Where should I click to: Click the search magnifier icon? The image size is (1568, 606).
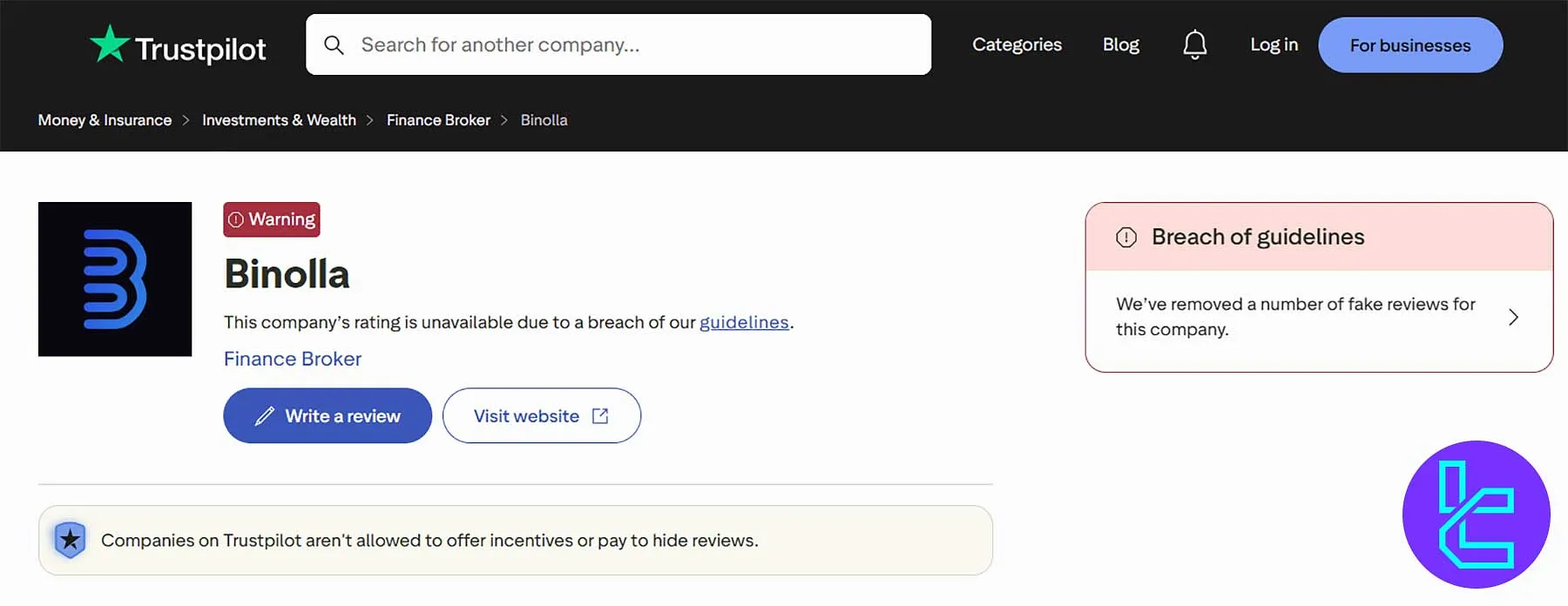(335, 44)
